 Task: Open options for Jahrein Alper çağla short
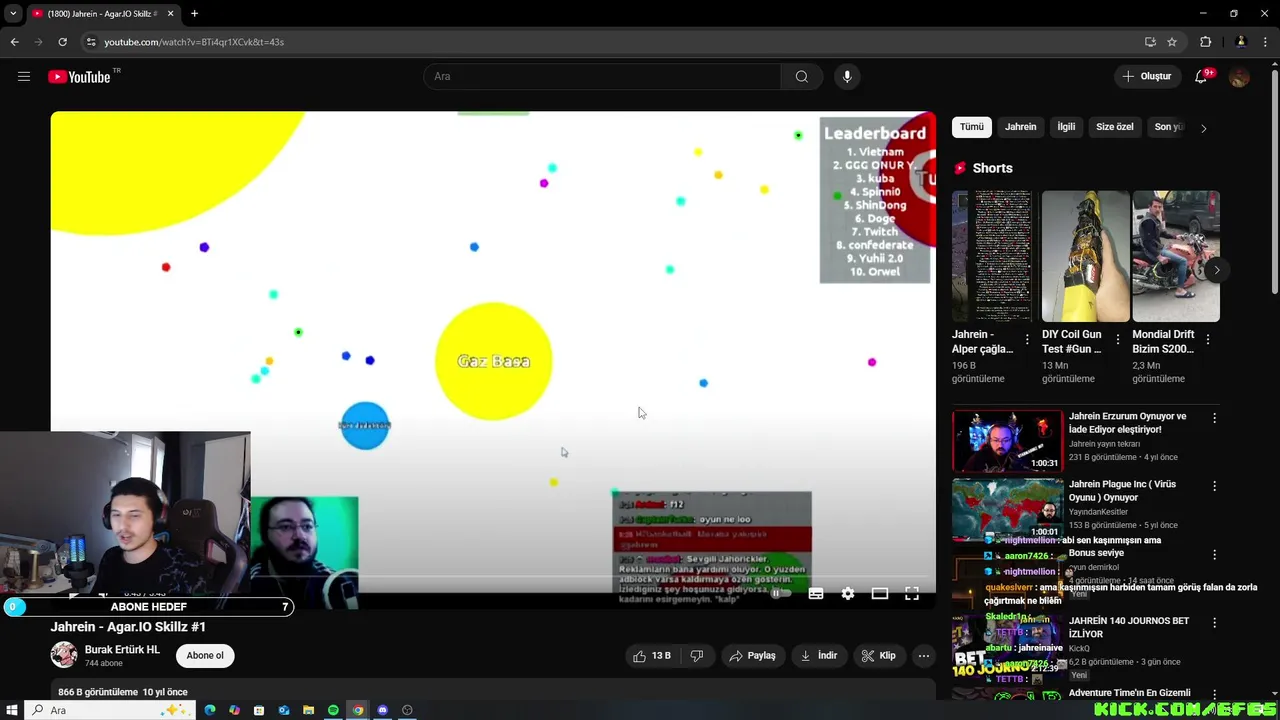pos(1027,340)
